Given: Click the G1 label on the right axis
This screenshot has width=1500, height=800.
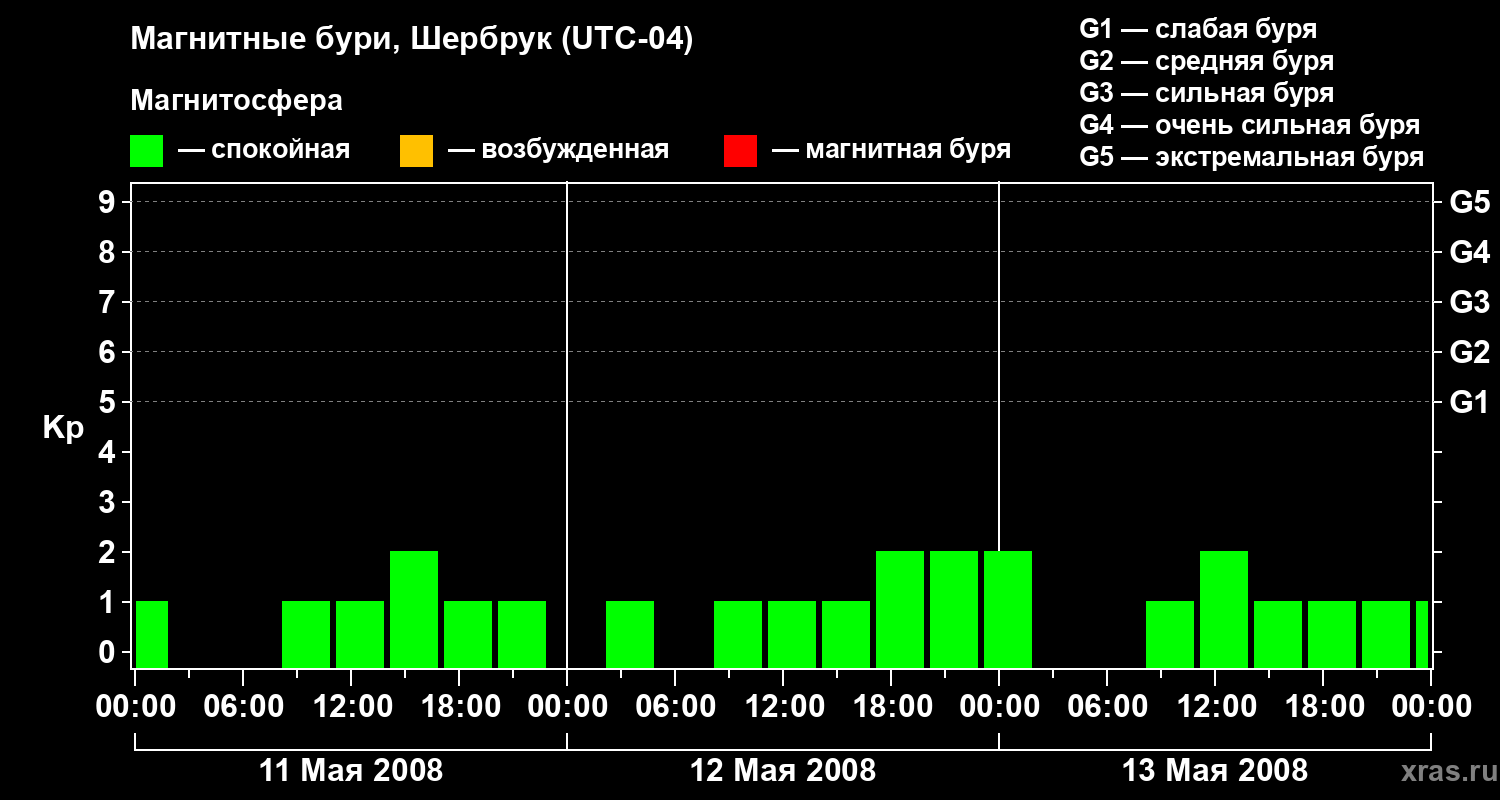Looking at the screenshot, I should click(x=1469, y=402).
